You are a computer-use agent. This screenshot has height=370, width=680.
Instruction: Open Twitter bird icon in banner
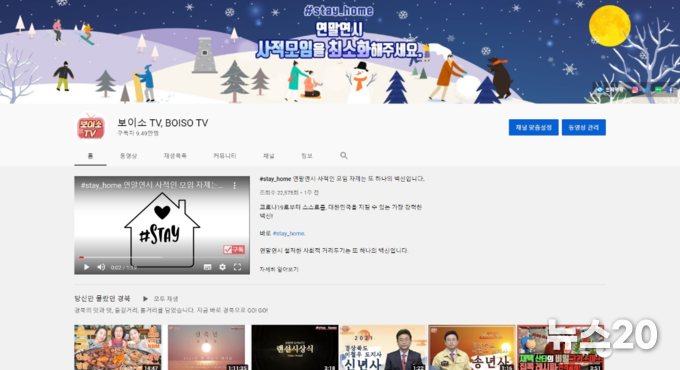click(x=647, y=90)
